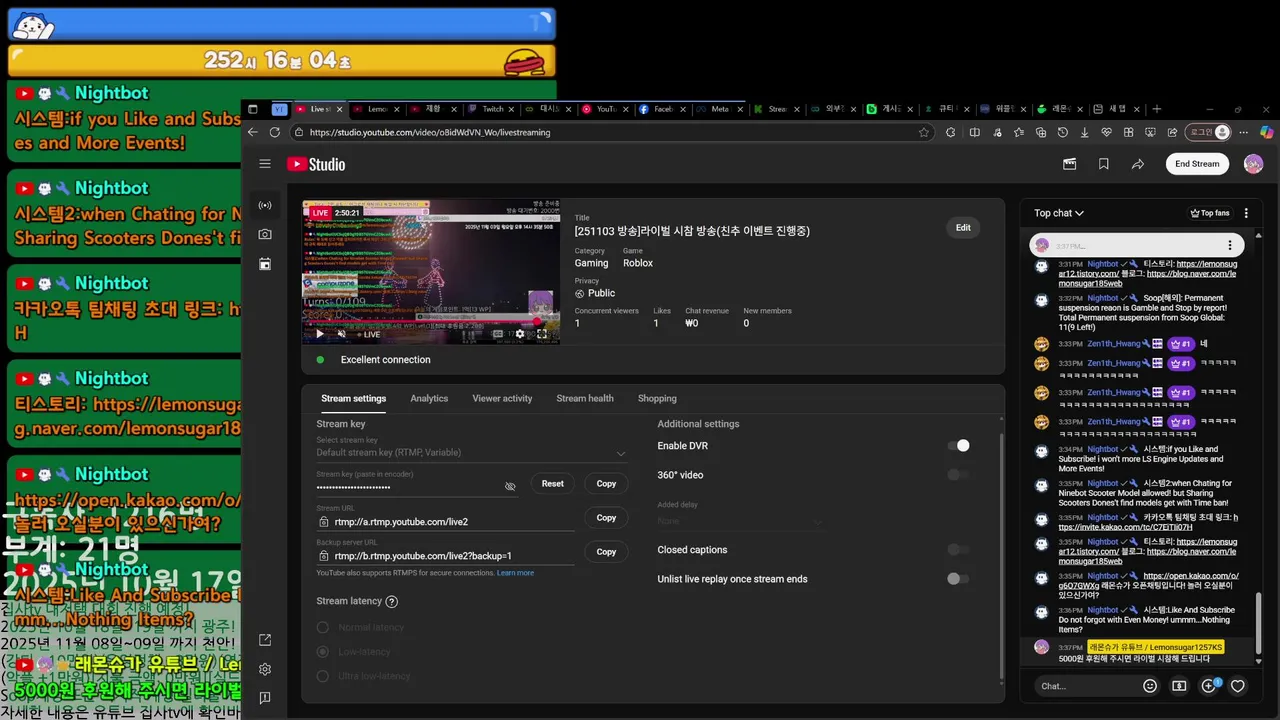Image resolution: width=1280 pixels, height=720 pixels.
Task: Refresh the browser page
Action: pos(275,132)
